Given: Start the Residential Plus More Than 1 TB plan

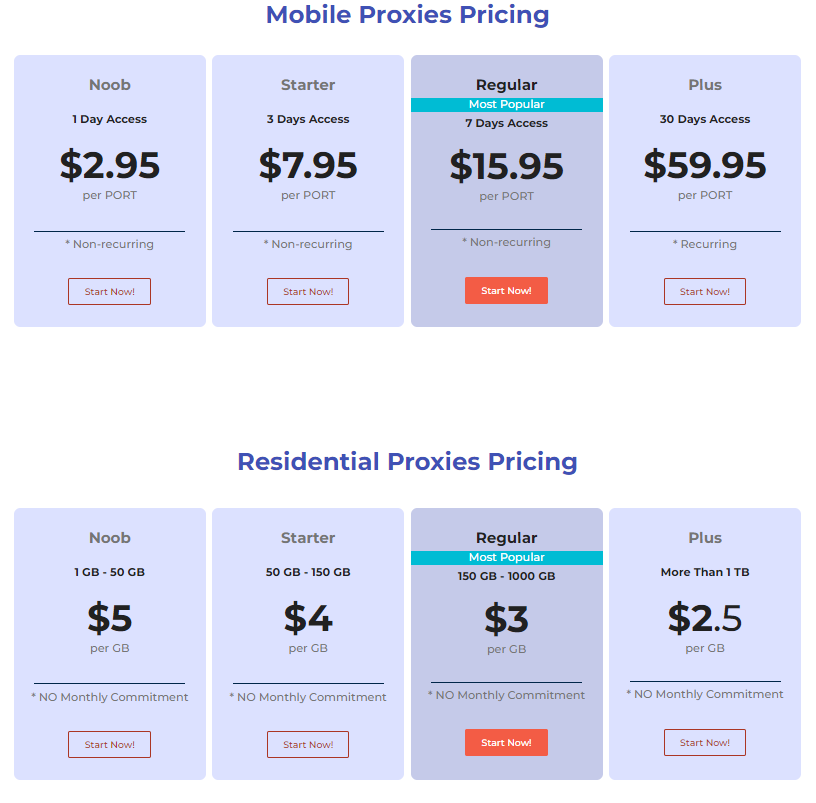Looking at the screenshot, I should pos(705,743).
